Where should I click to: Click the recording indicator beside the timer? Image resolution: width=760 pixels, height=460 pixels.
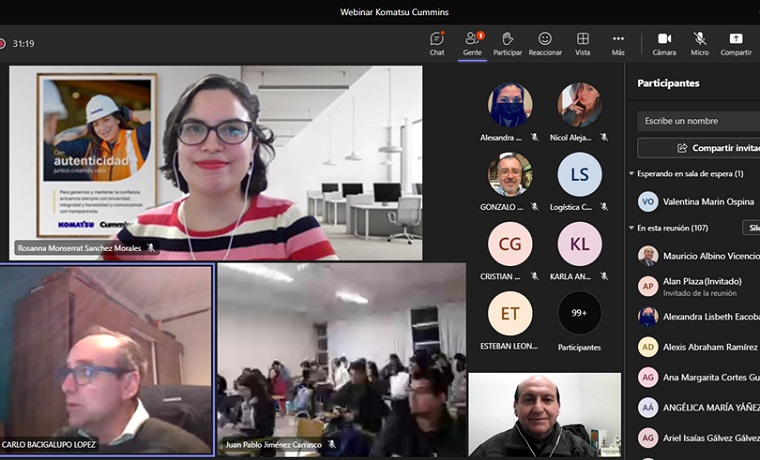pos(2,44)
